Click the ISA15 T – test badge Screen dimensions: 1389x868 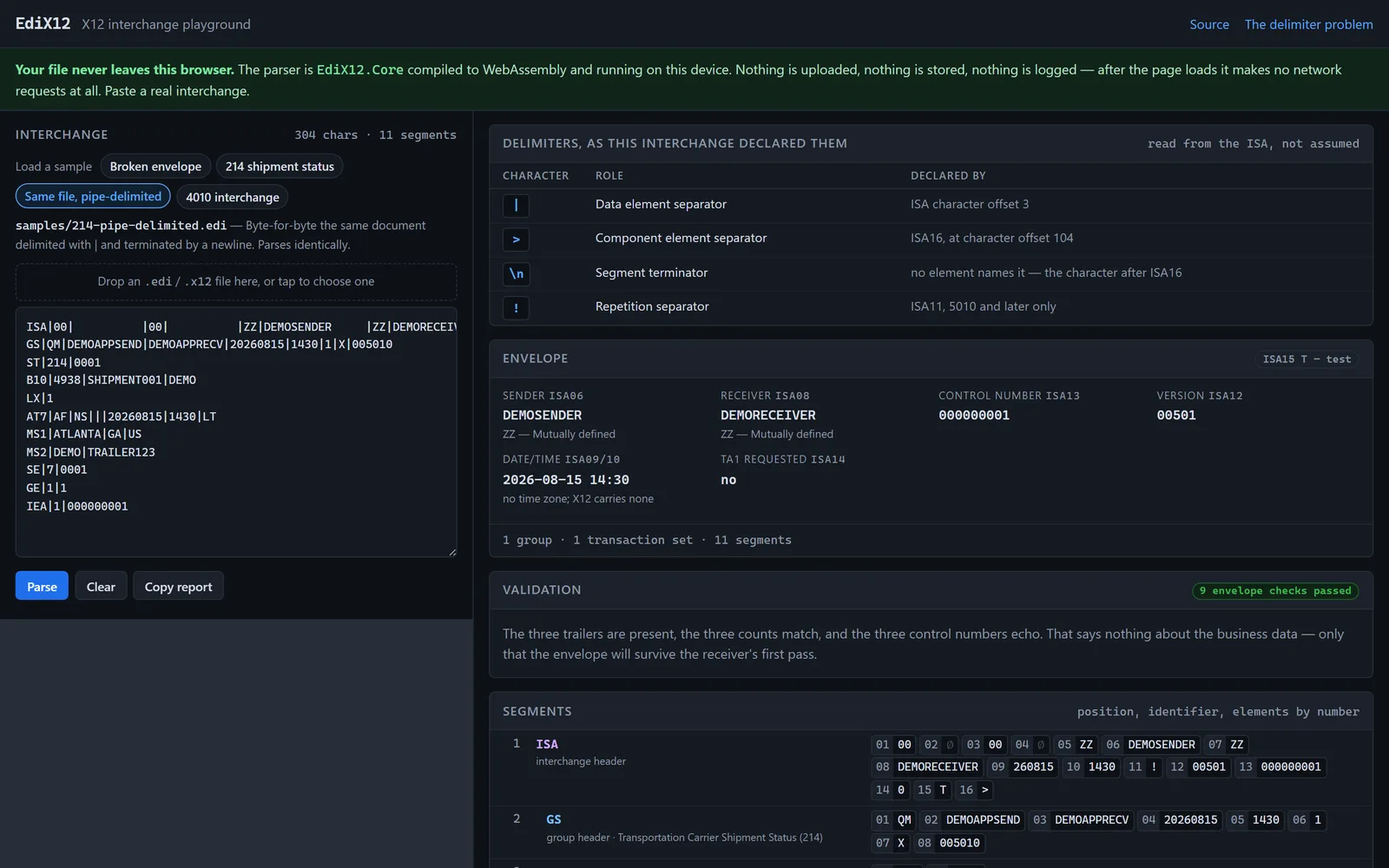(1307, 358)
